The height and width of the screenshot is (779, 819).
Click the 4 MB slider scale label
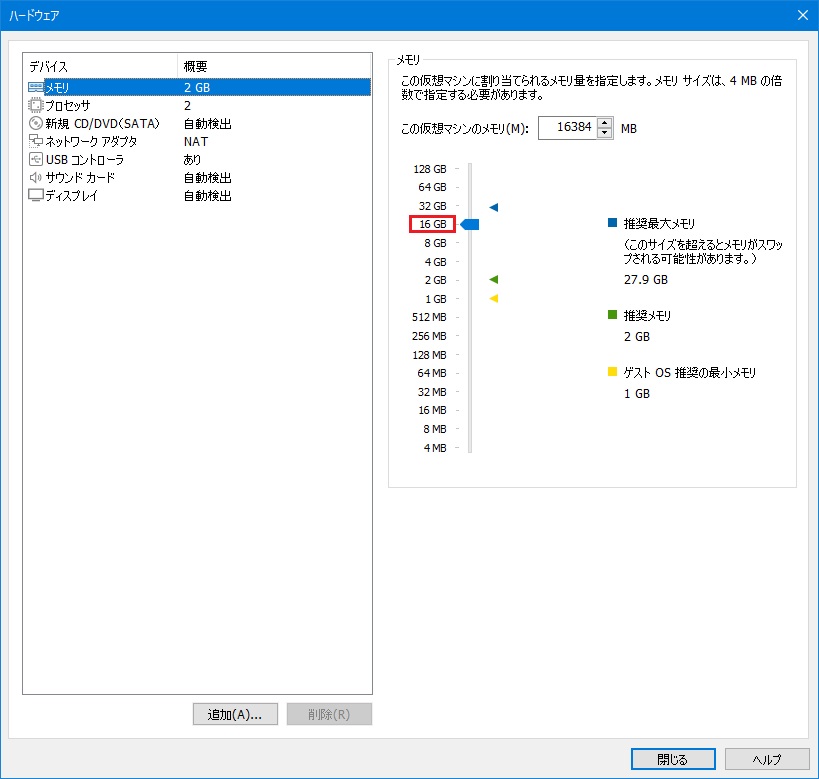click(x=435, y=448)
